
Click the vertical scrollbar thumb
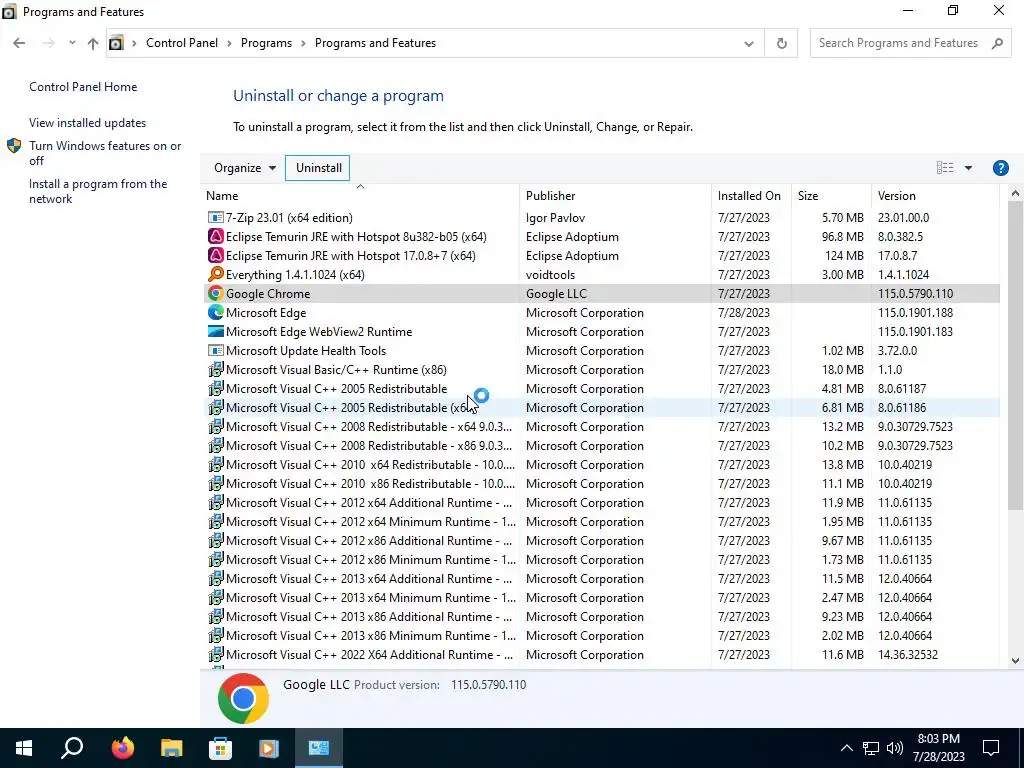pos(1015,356)
